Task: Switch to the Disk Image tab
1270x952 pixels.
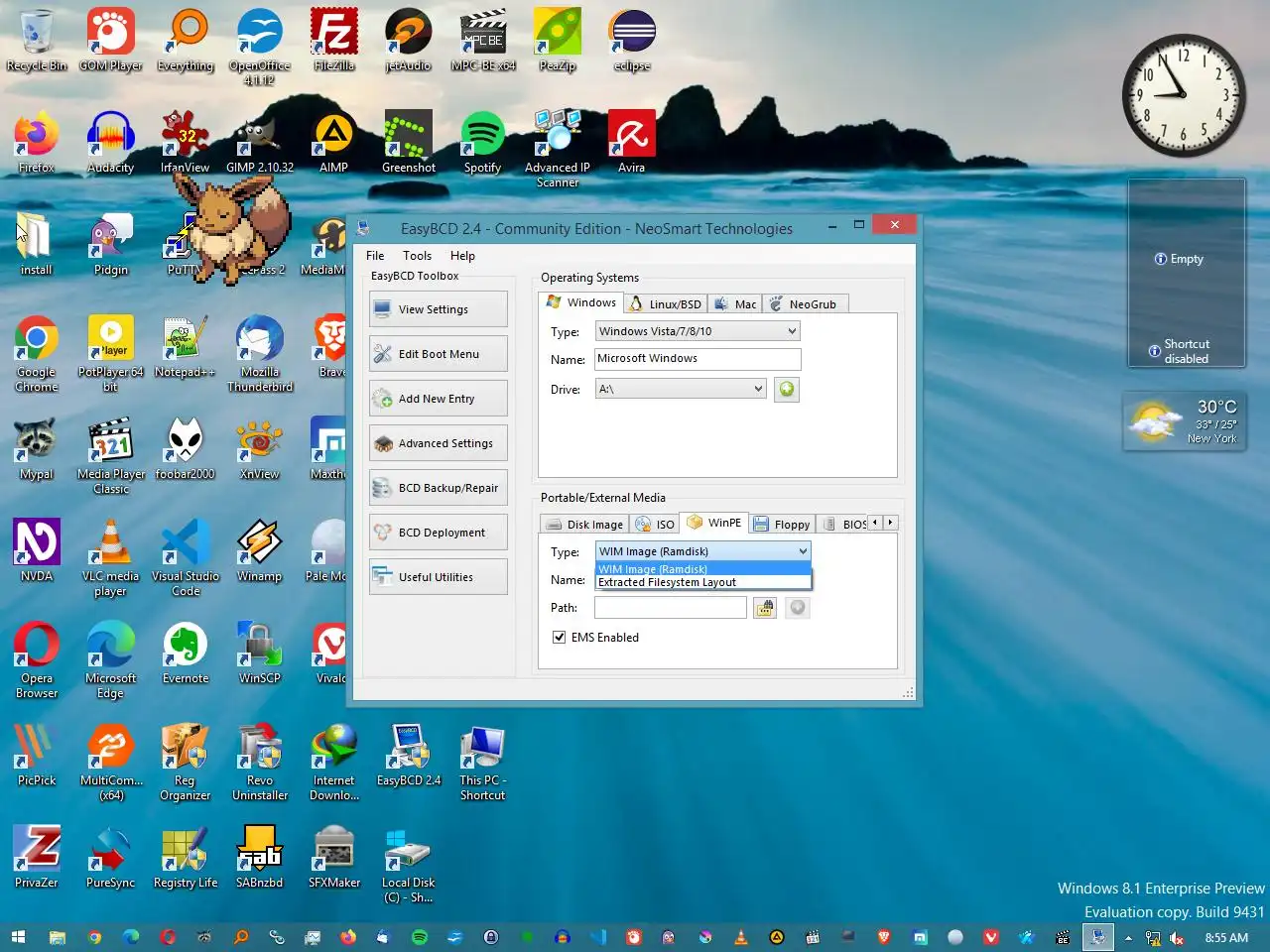Action: (584, 525)
